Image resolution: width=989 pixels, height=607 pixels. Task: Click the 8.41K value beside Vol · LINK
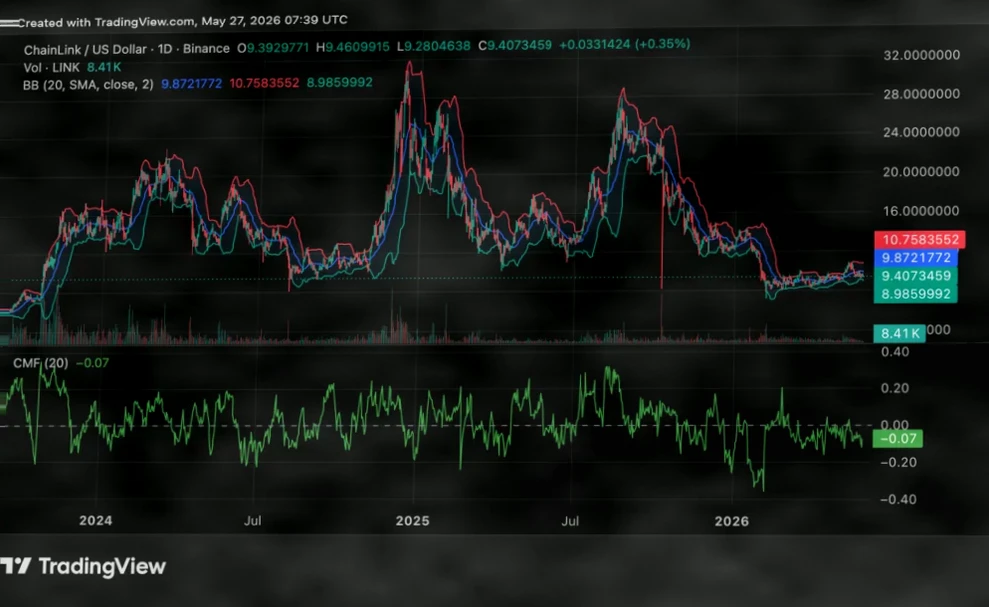[x=104, y=67]
